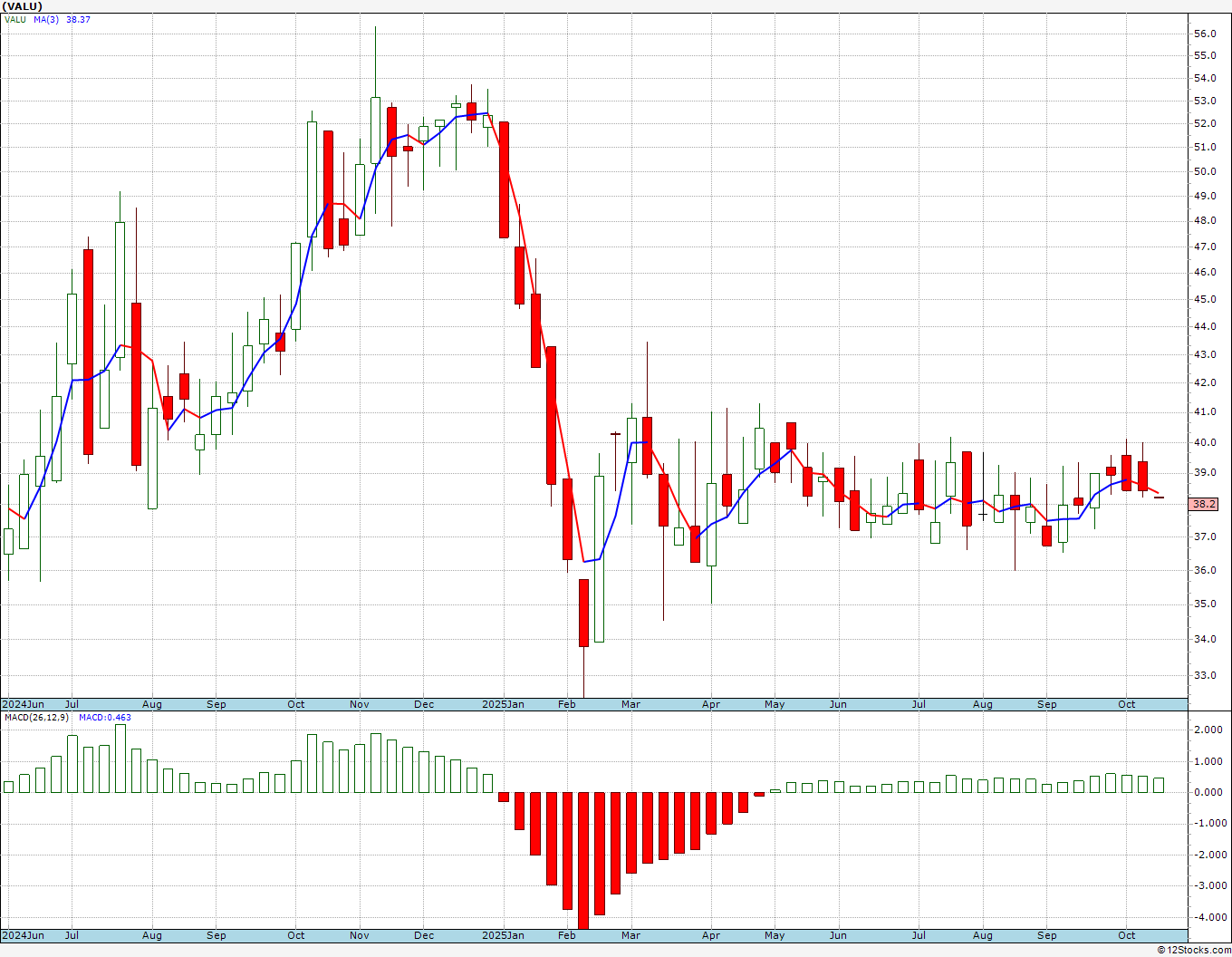Viewport: 1232px width, 957px height.
Task: Select "May" on the MACD panel time axis
Action: [x=775, y=935]
